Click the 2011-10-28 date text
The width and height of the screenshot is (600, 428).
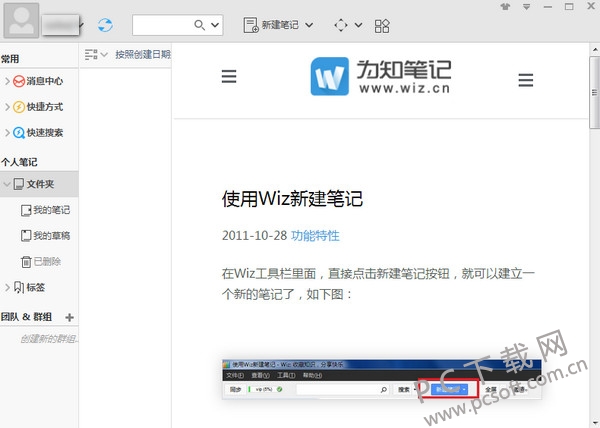(254, 236)
